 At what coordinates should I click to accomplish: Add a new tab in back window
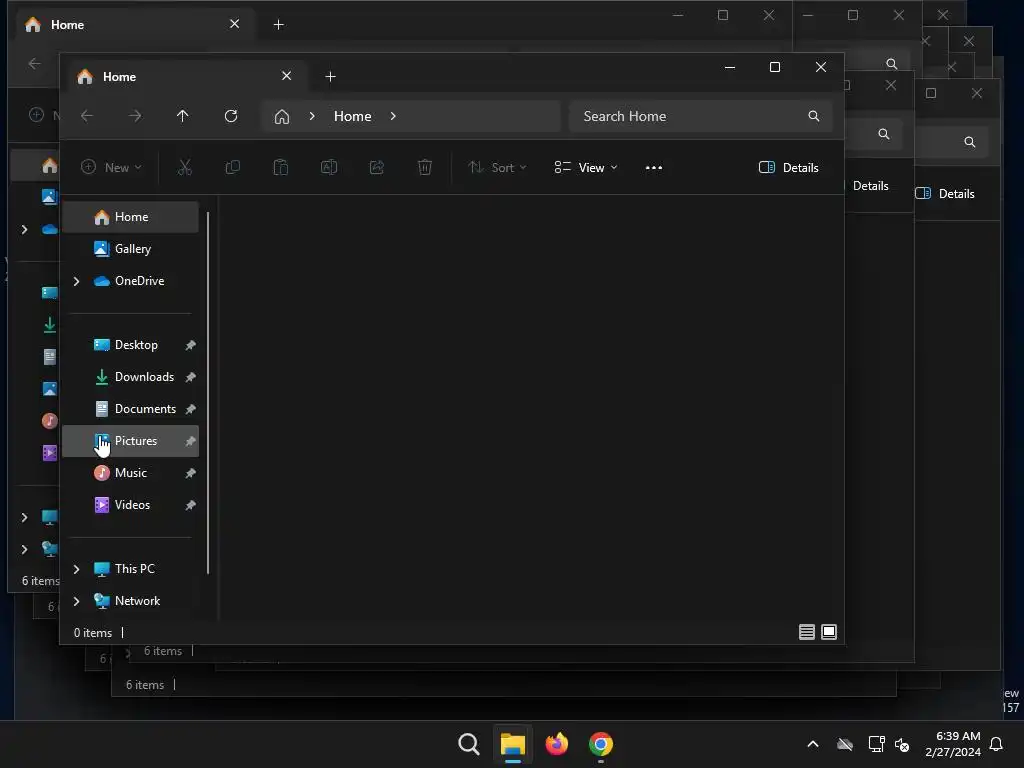(x=278, y=25)
